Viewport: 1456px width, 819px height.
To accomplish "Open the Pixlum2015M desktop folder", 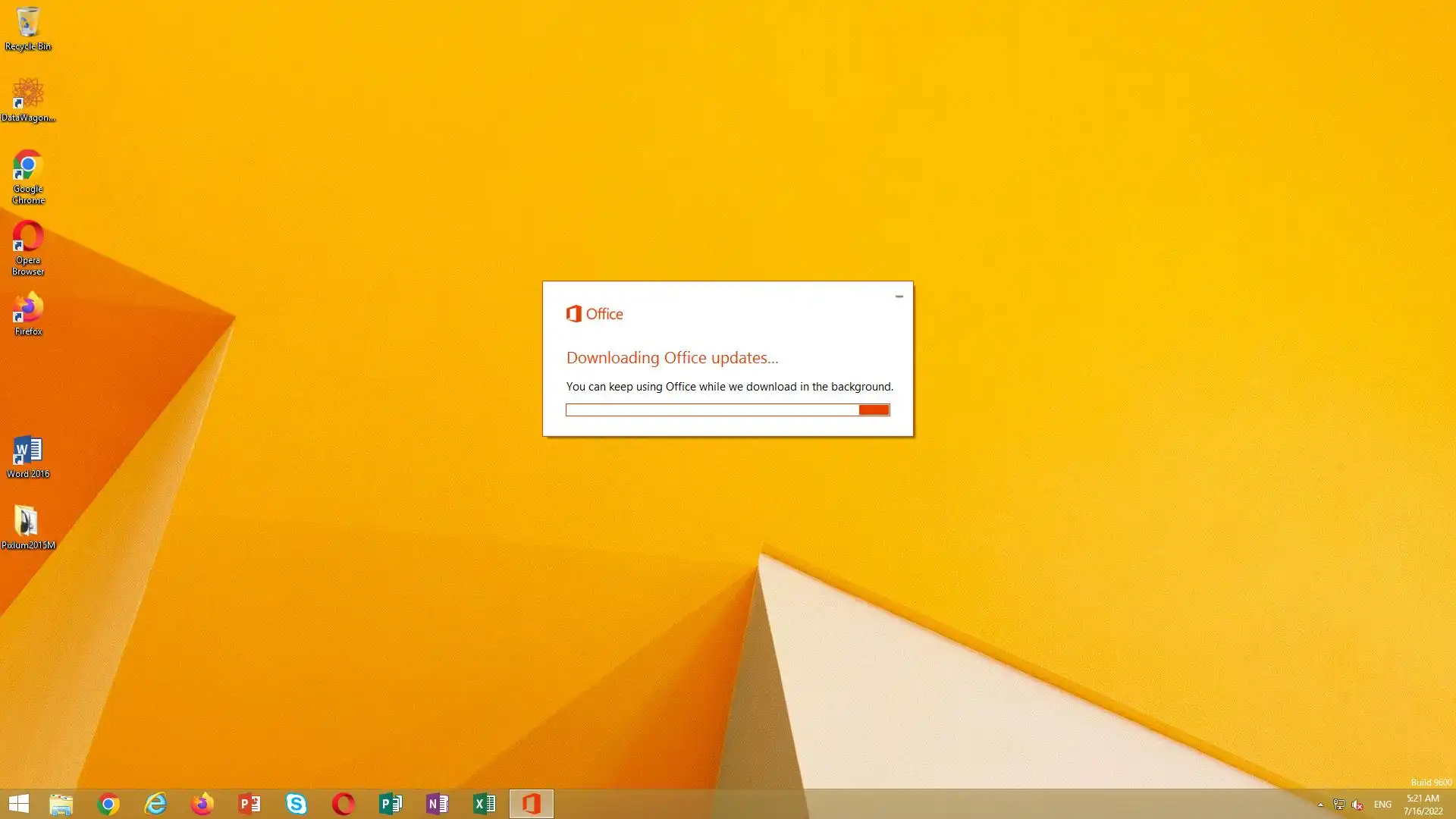I will [28, 526].
